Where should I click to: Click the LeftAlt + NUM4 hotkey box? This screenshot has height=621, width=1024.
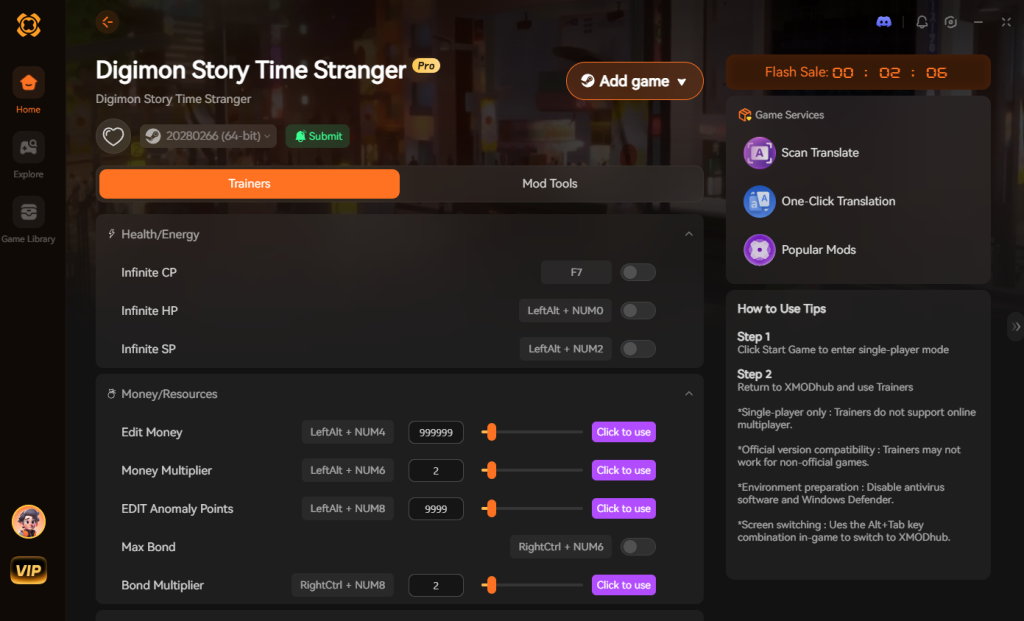tap(347, 432)
